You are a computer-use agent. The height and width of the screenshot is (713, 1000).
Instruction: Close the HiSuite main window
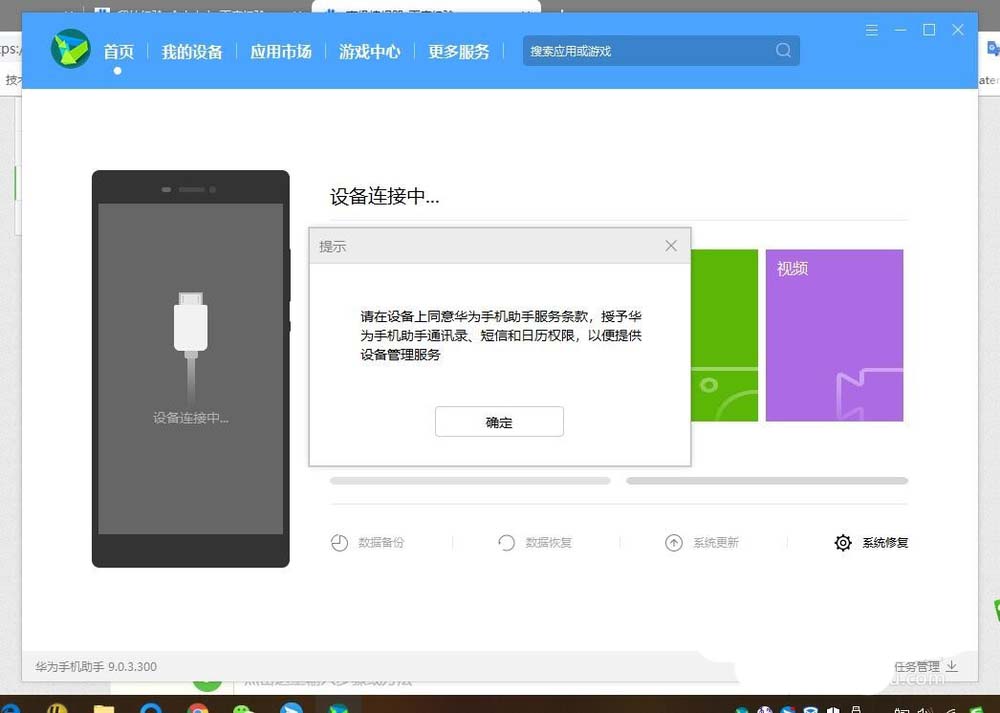958,30
